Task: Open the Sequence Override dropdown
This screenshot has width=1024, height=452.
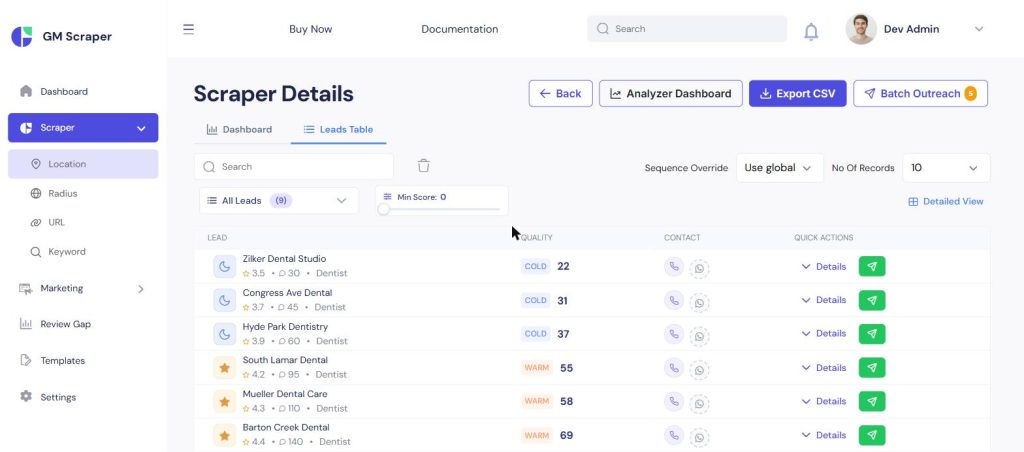Action: click(x=779, y=168)
